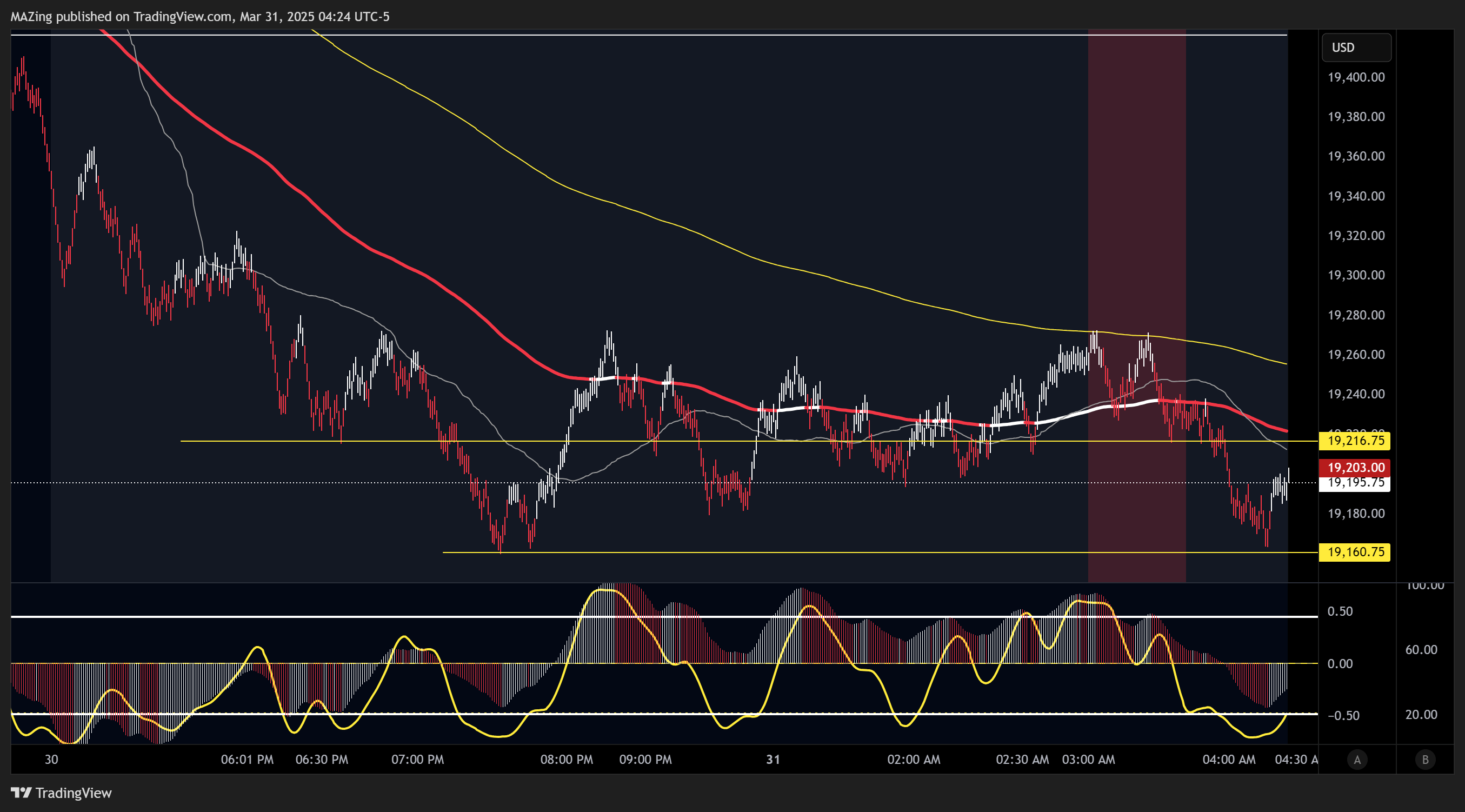Click the B scale toggle button
1465x812 pixels.
[1425, 760]
